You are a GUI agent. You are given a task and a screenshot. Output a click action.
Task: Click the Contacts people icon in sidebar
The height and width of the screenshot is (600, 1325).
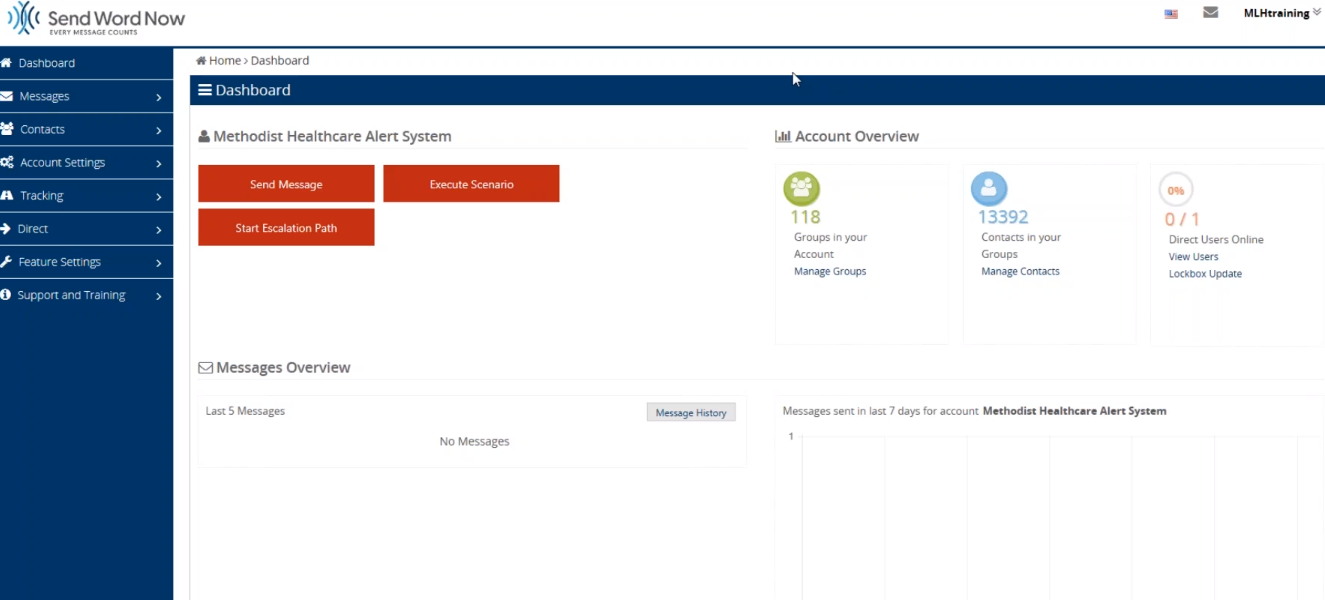(7, 129)
